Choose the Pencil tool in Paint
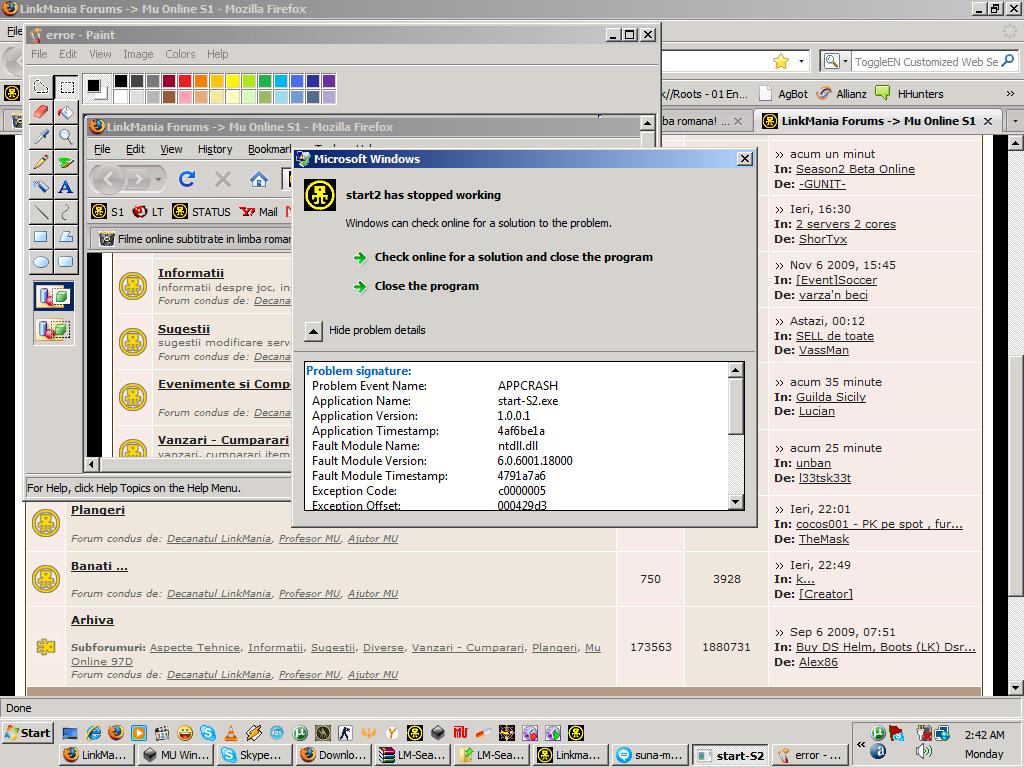 click(x=40, y=161)
